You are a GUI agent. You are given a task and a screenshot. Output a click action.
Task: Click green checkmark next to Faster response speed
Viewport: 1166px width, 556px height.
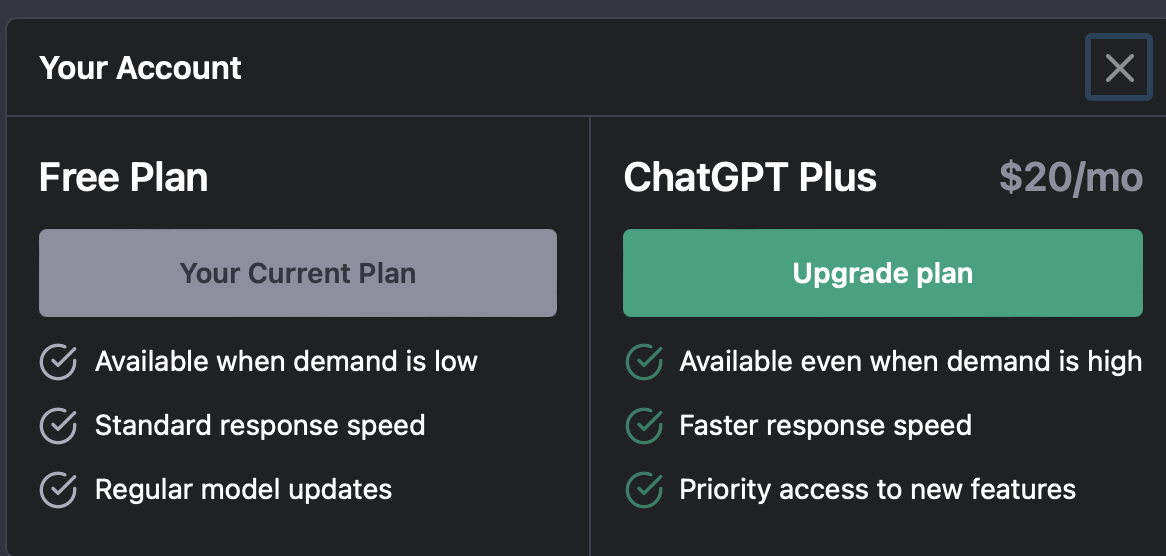[x=644, y=426]
